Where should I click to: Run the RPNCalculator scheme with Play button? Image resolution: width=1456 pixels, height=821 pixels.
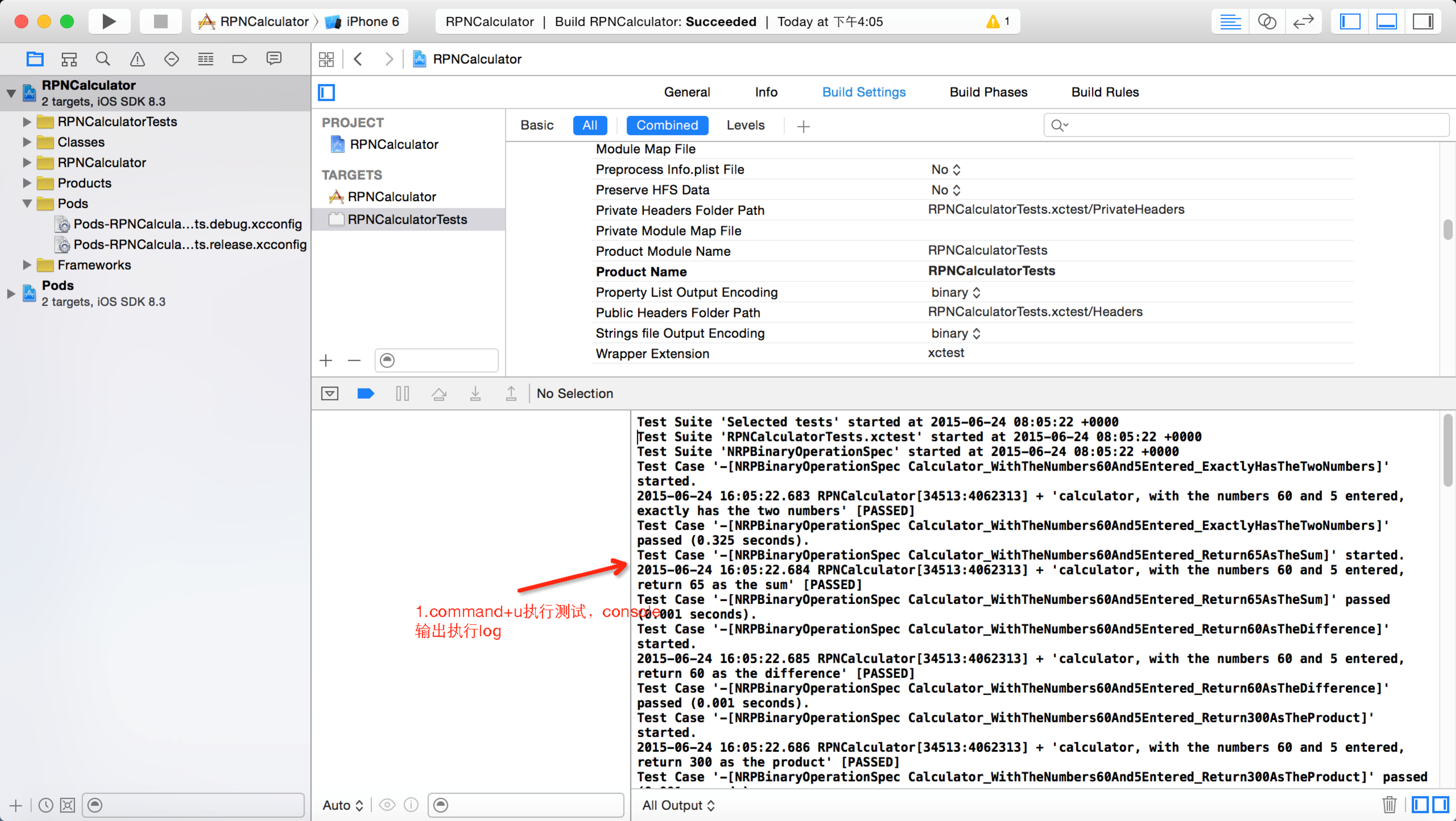click(x=109, y=22)
